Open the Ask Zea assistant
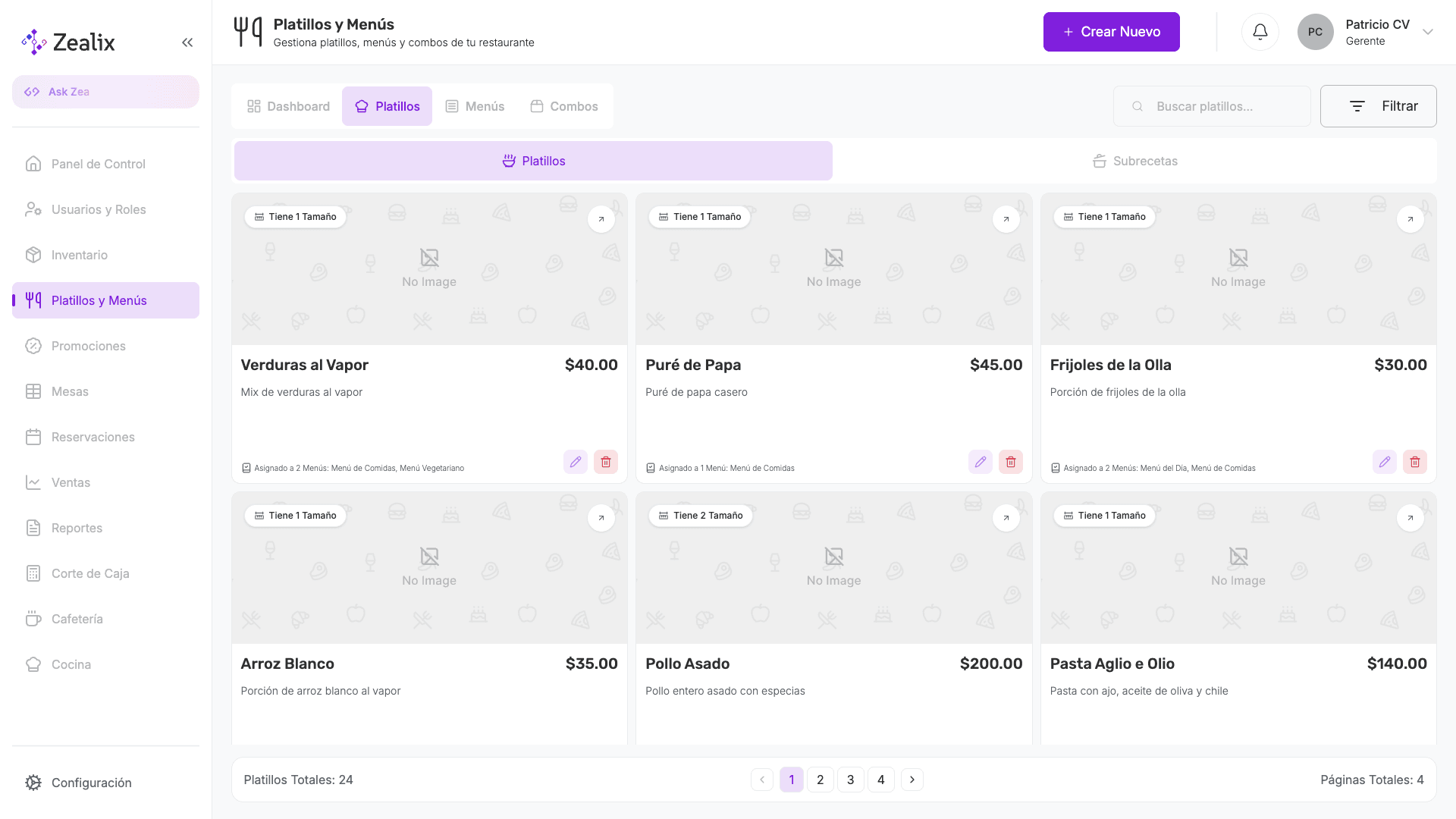The width and height of the screenshot is (1456, 819). (105, 92)
